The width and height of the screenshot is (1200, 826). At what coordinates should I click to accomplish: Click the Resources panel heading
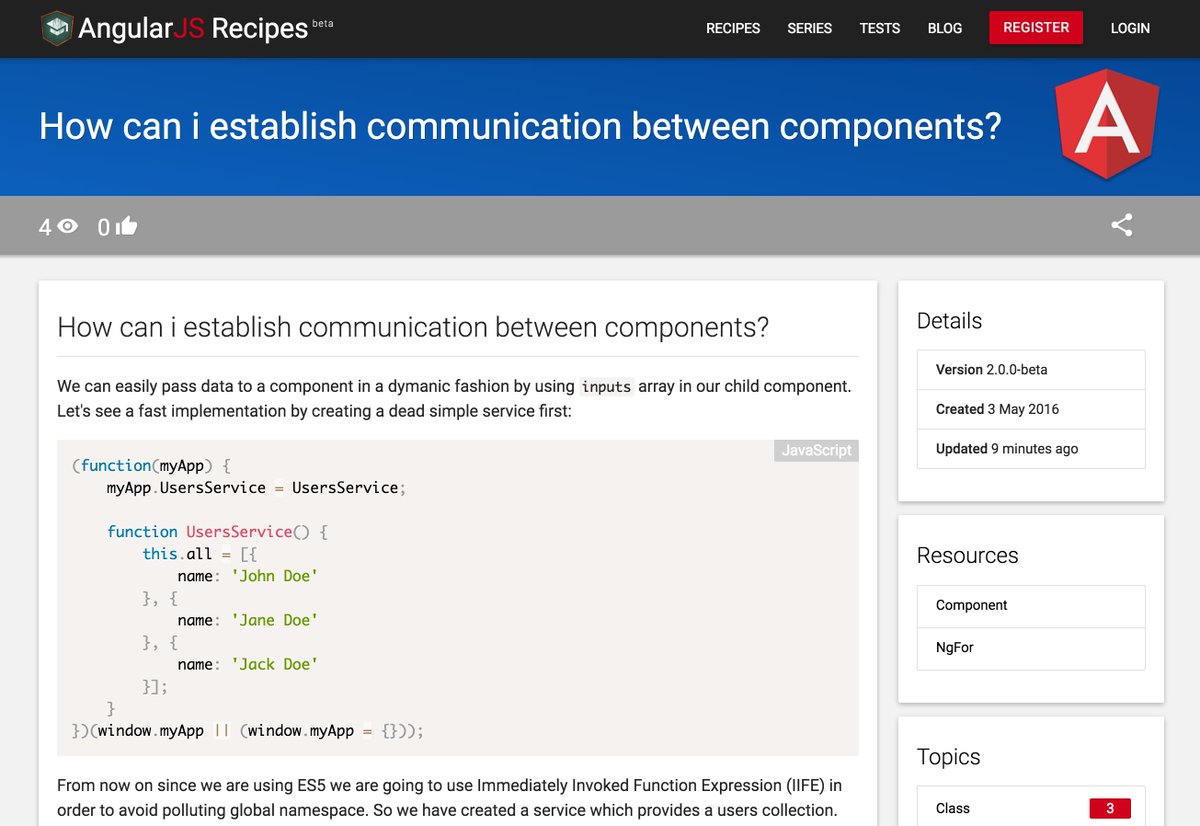tap(967, 556)
